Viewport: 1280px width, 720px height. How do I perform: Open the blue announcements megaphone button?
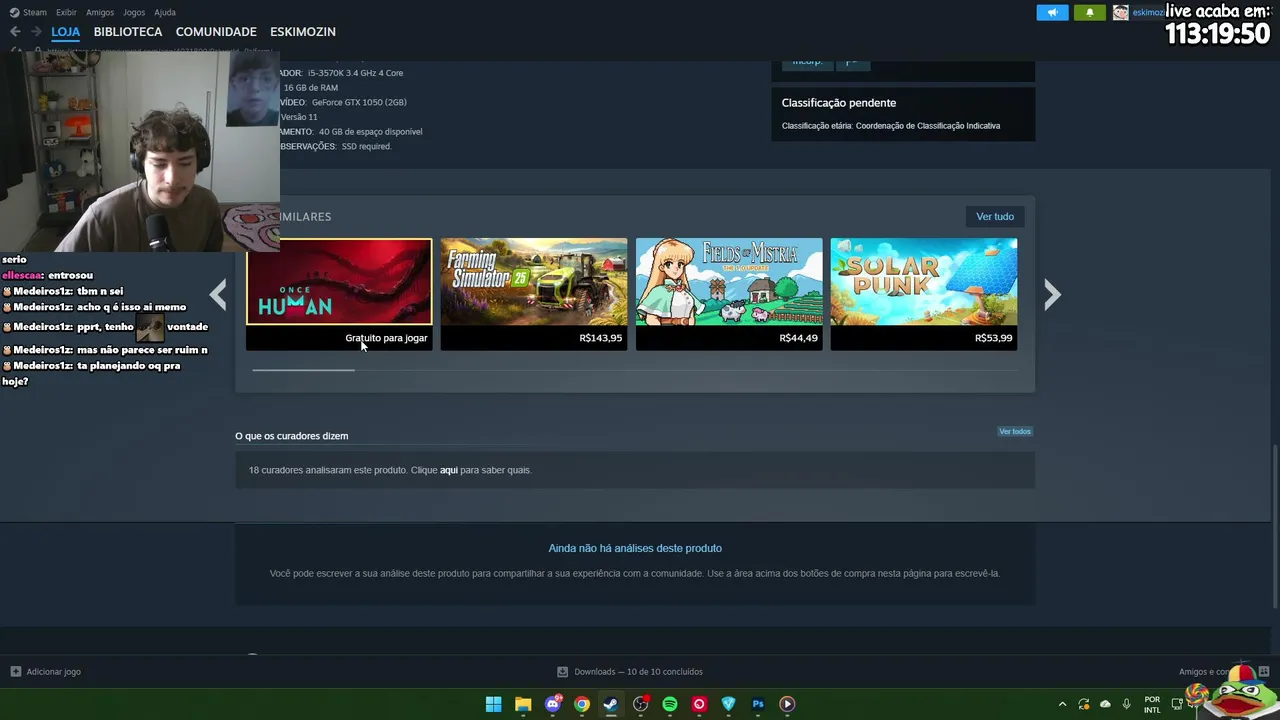pos(1052,12)
